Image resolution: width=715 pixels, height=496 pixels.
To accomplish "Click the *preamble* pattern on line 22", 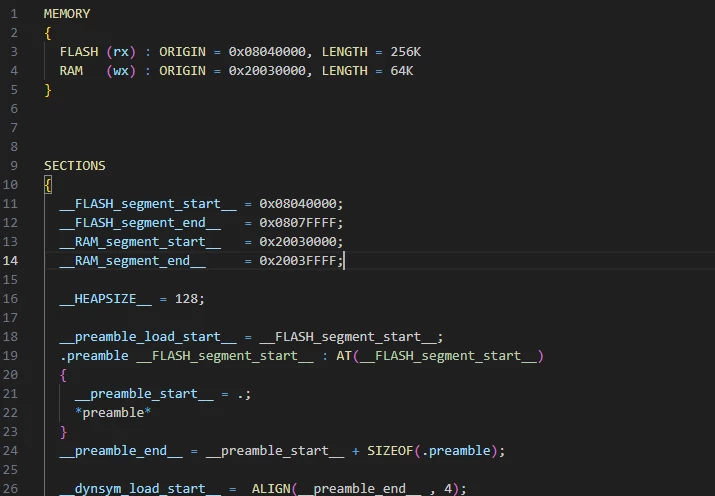I will click(113, 413).
